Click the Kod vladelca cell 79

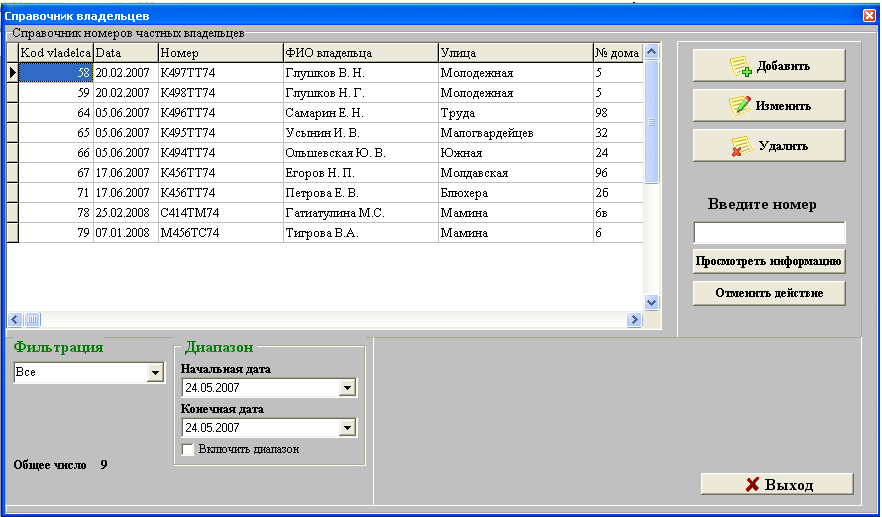[x=56, y=232]
